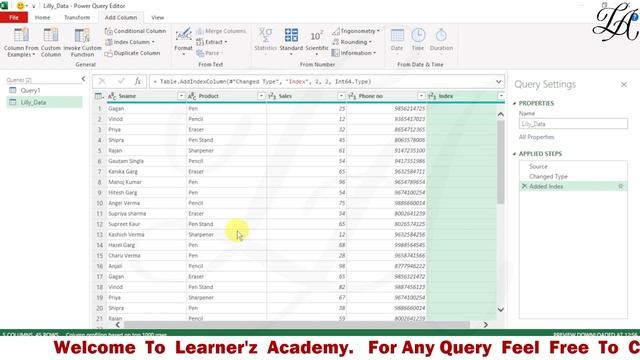
Task: Change Index column data type icon
Action: [x=432, y=96]
